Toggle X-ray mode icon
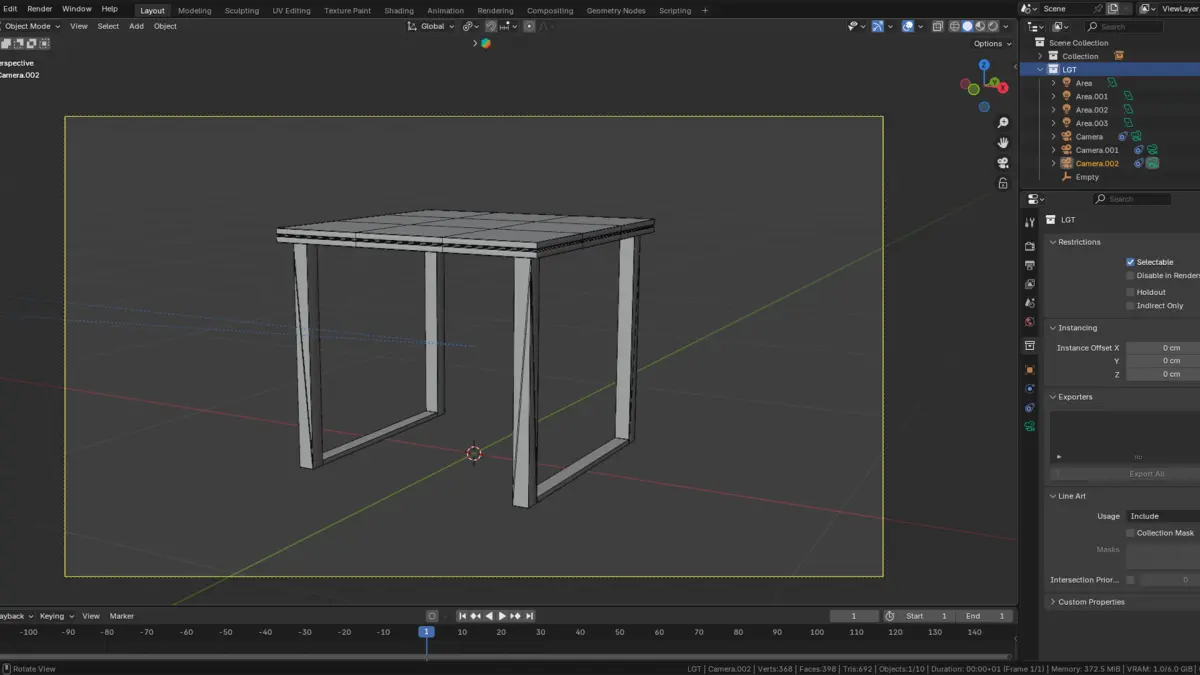The height and width of the screenshot is (675, 1200). pos(937,26)
